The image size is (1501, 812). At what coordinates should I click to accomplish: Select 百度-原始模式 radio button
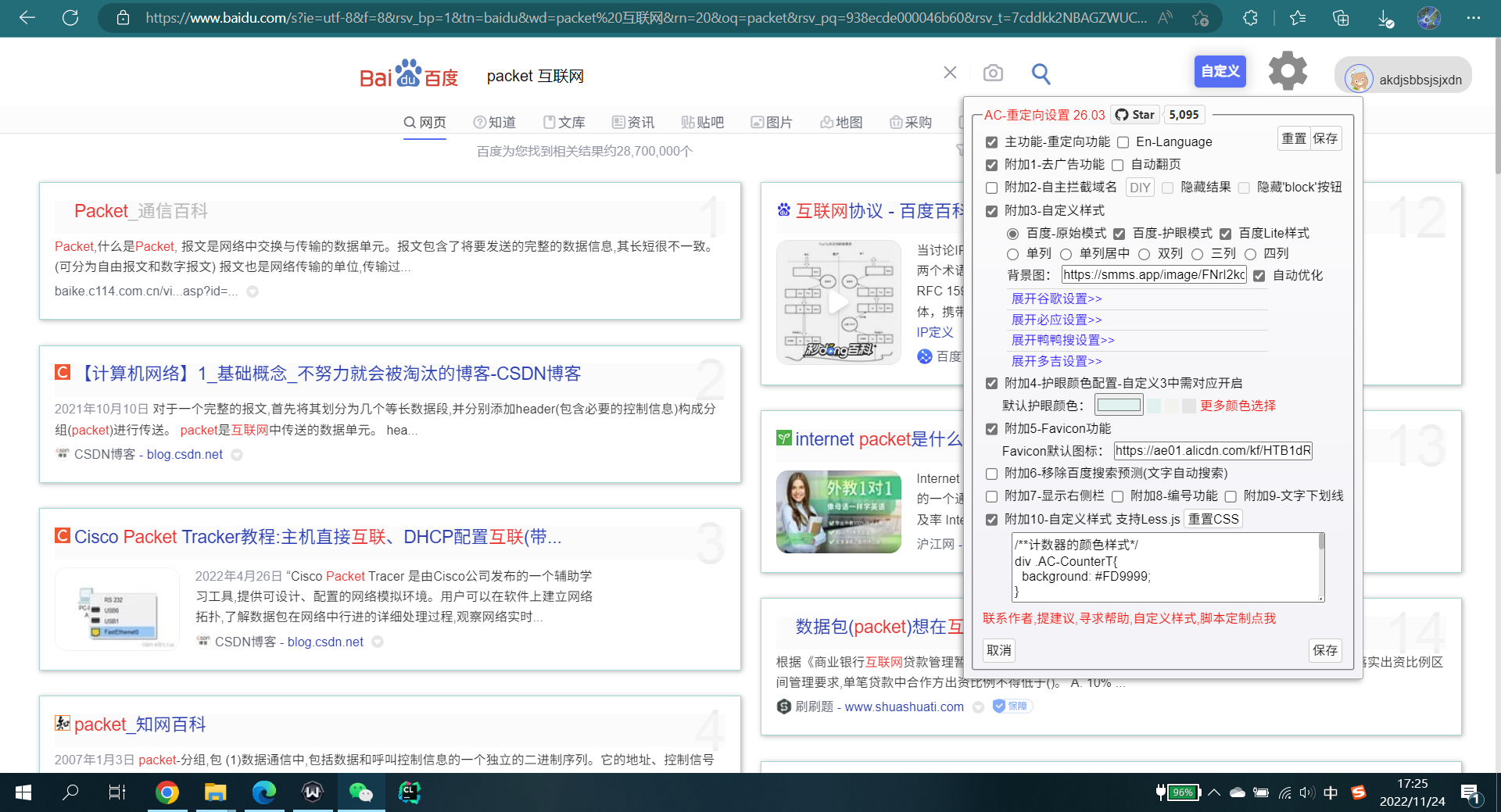(x=1012, y=234)
